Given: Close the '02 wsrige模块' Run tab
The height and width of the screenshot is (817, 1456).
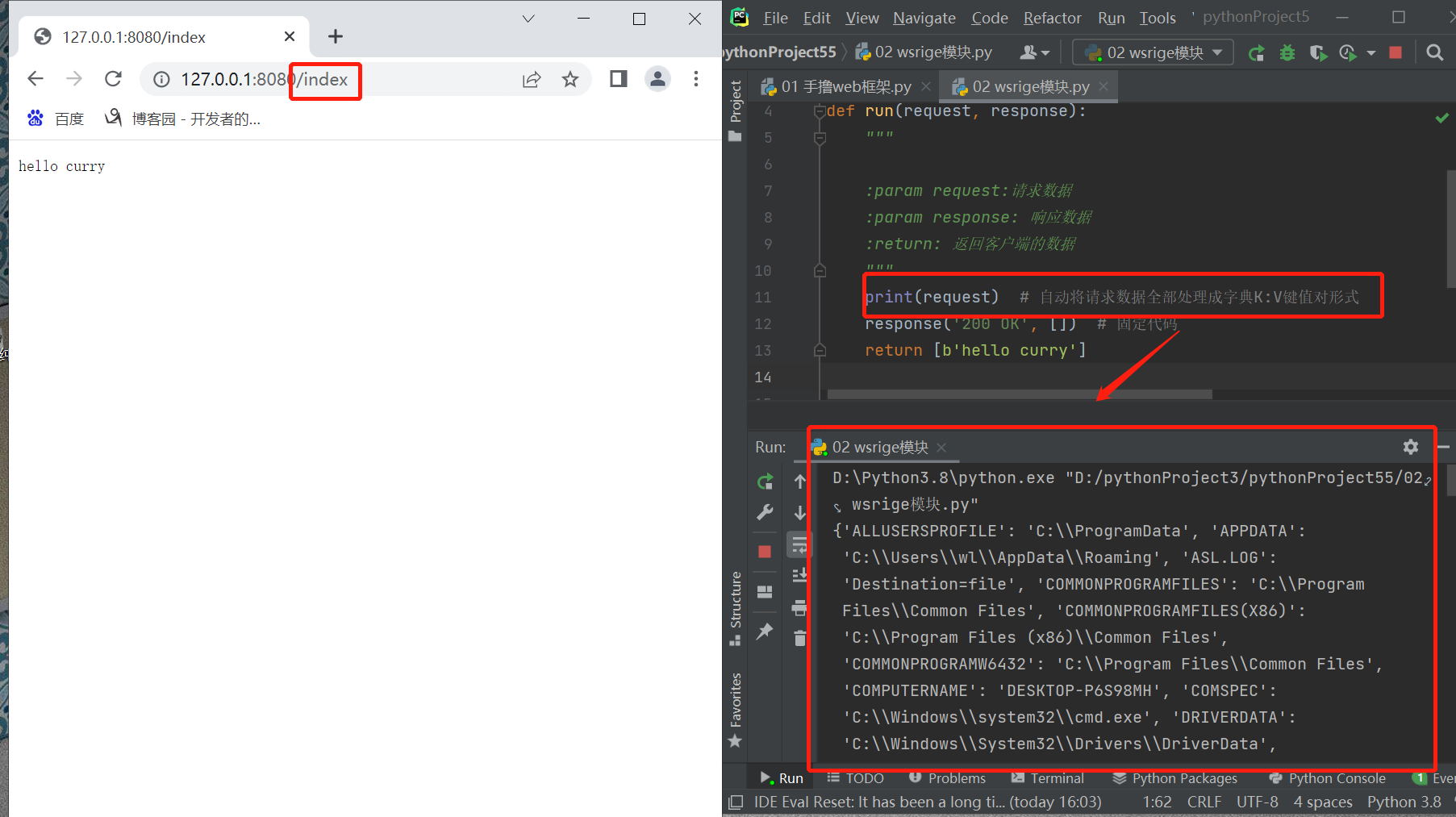Looking at the screenshot, I should (x=941, y=447).
